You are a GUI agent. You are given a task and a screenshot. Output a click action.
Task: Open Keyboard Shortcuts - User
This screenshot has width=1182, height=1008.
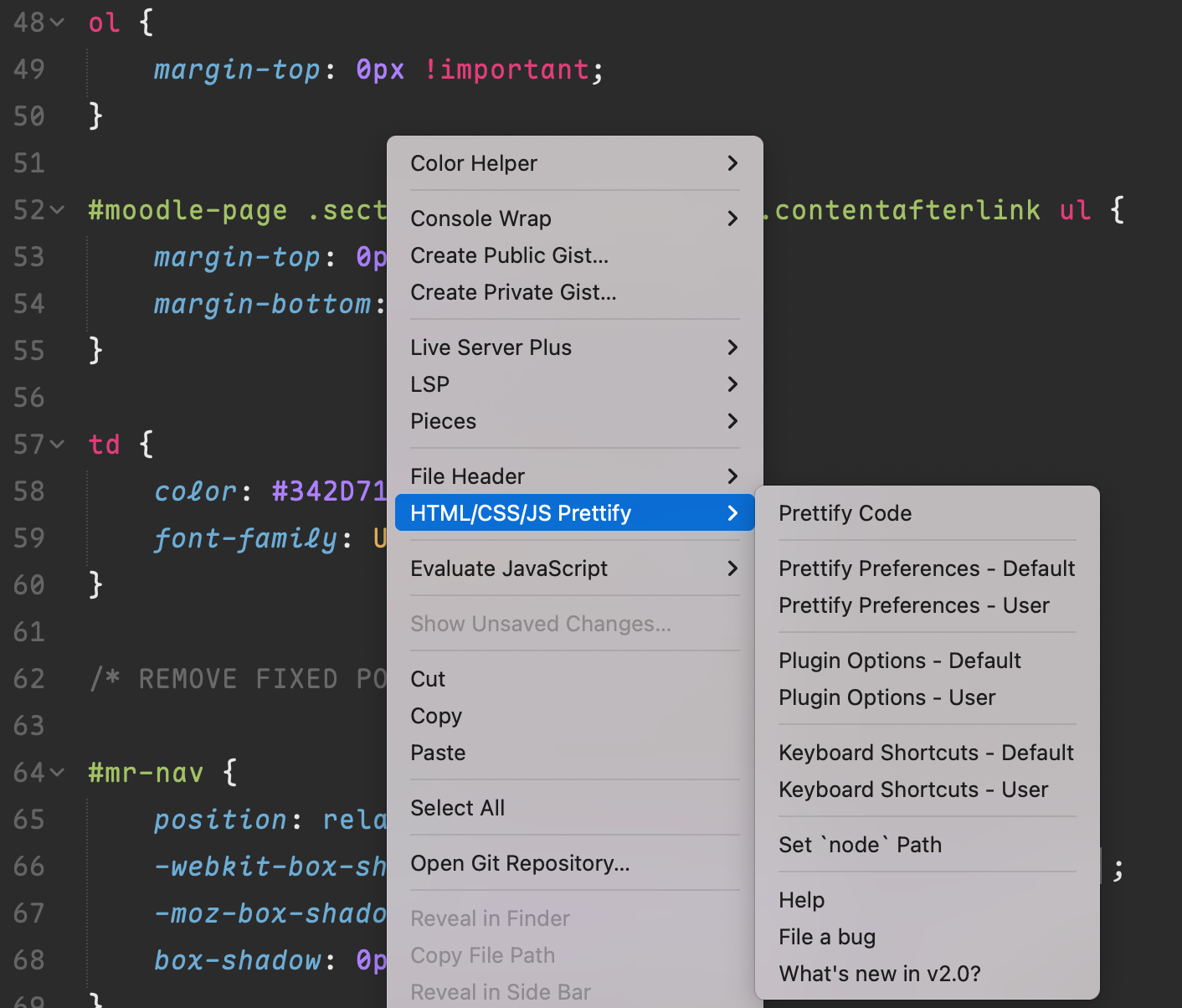click(x=912, y=789)
